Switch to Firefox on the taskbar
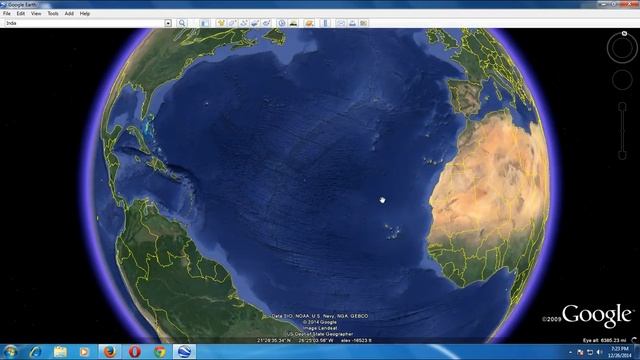Screen dimensions: 640x360 109,351
